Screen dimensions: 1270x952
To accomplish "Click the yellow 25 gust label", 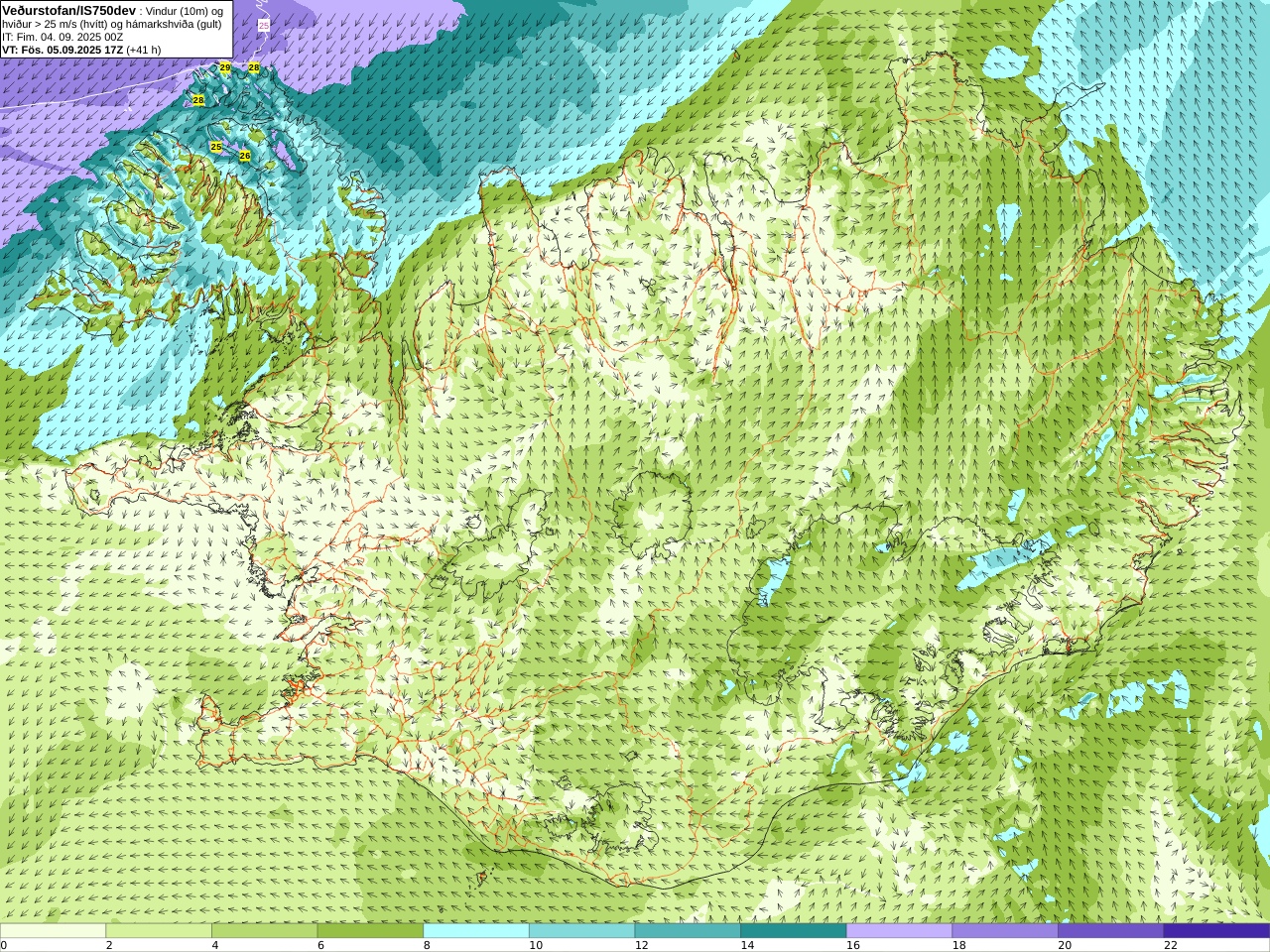I will (216, 147).
